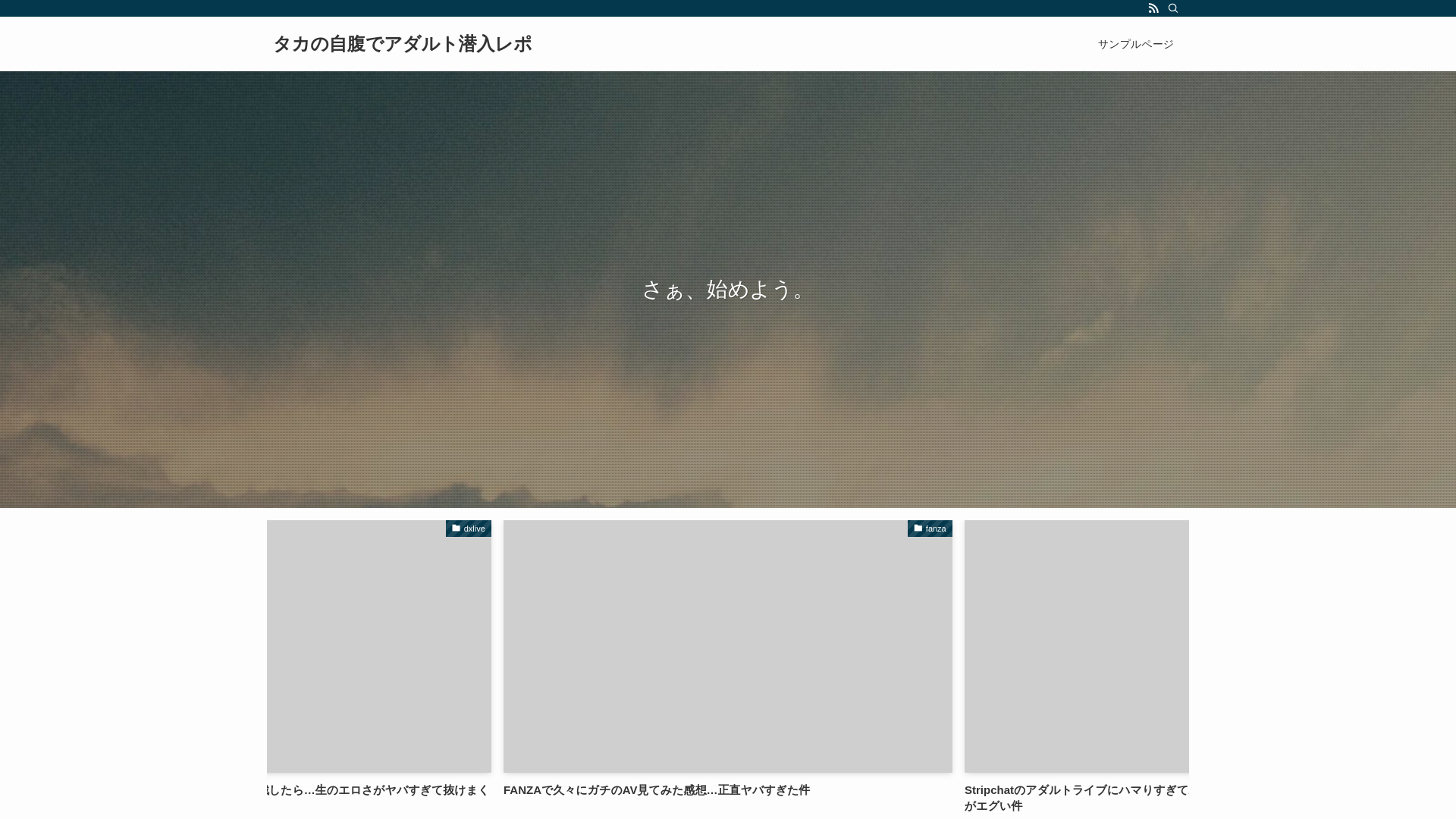
Task: Open the RSS feed icon
Action: click(x=1153, y=8)
